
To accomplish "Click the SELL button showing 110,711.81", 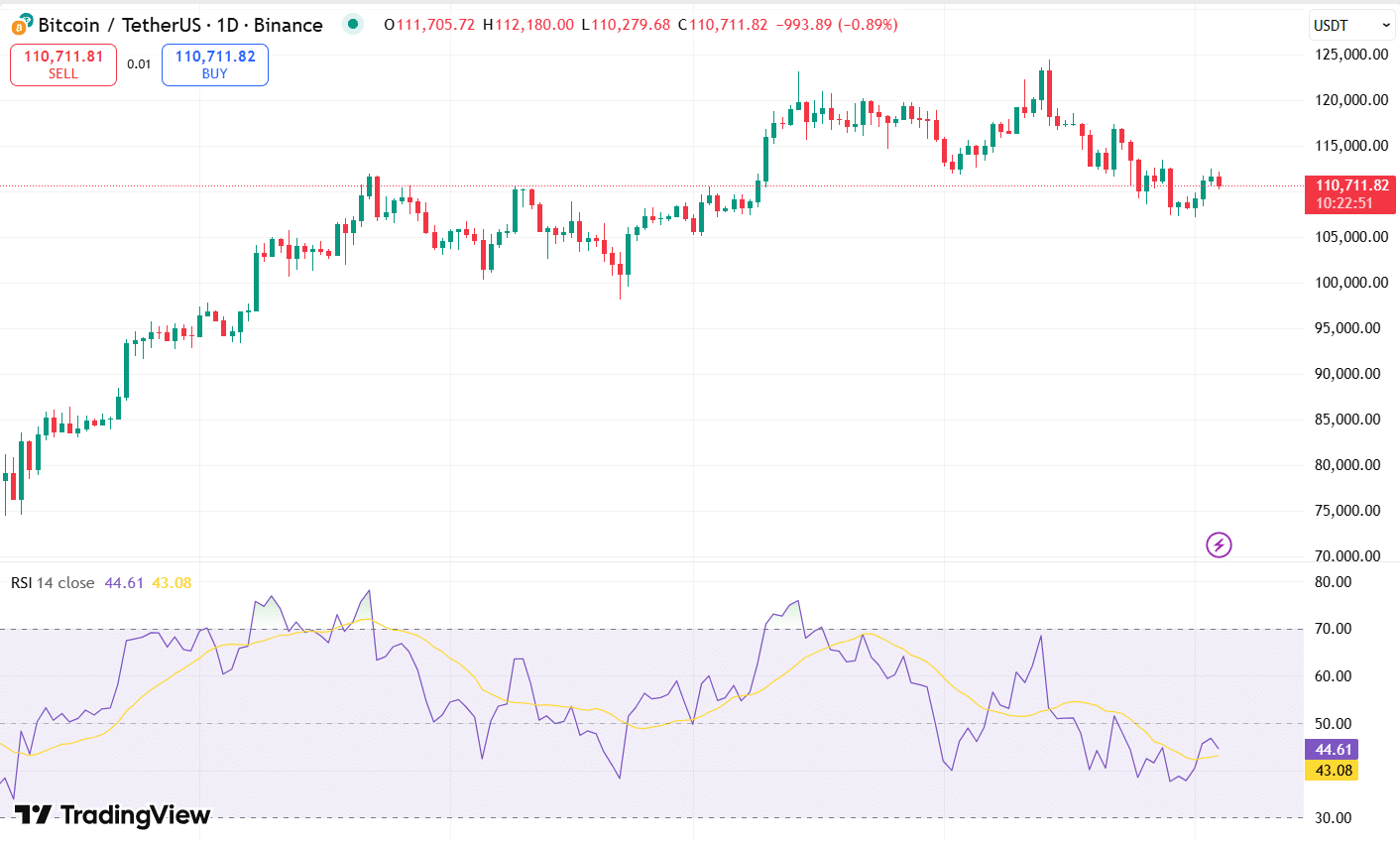I will 62,63.
